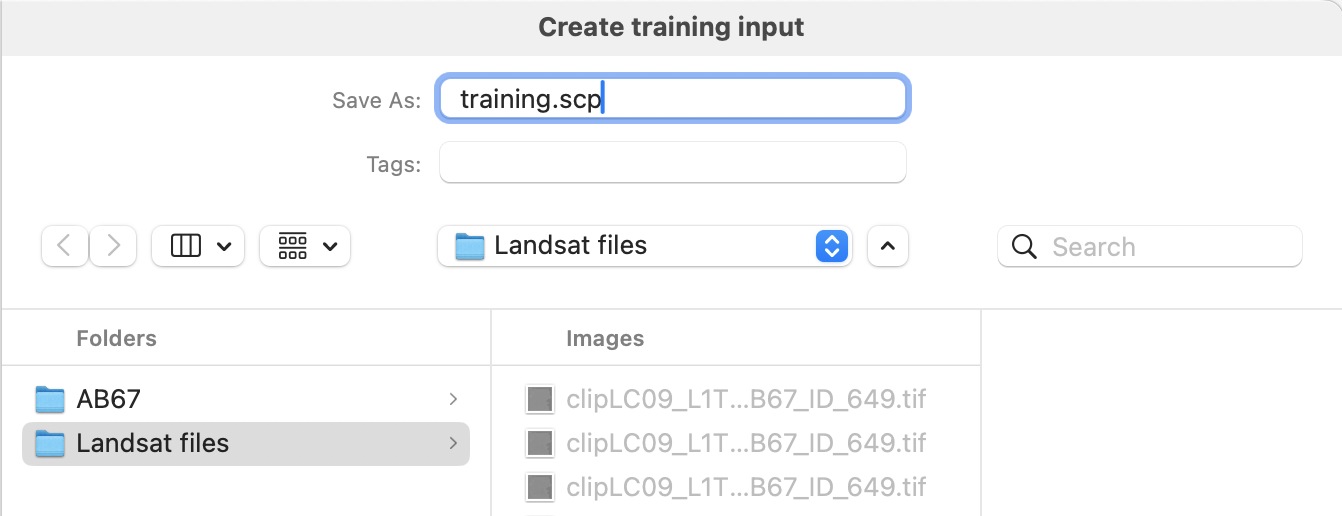Image resolution: width=1342 pixels, height=516 pixels.
Task: Click the Landsat files folder icon in sidebar
Action: pos(50,443)
